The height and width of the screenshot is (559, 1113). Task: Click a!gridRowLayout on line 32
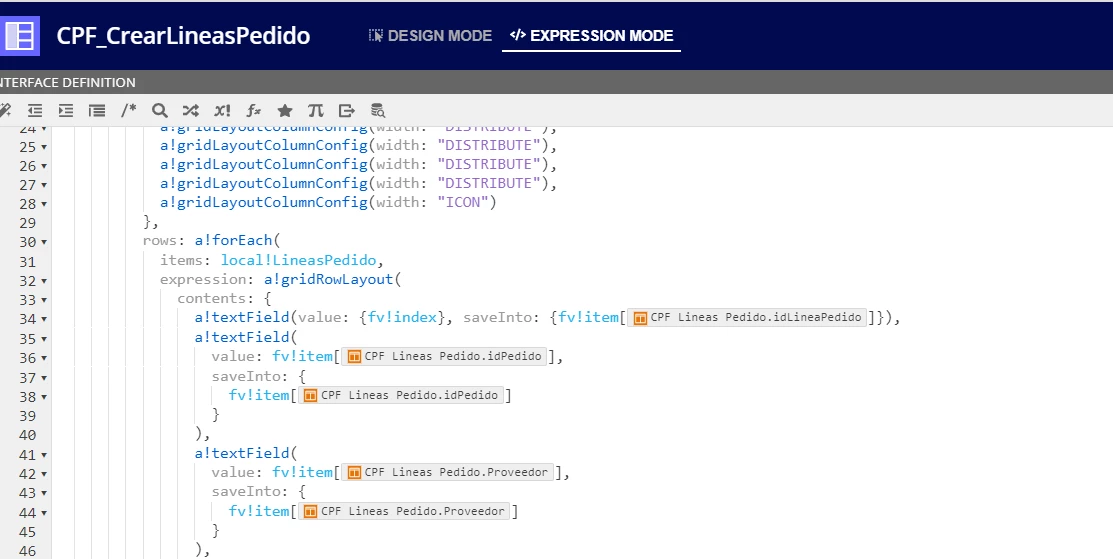click(x=329, y=280)
